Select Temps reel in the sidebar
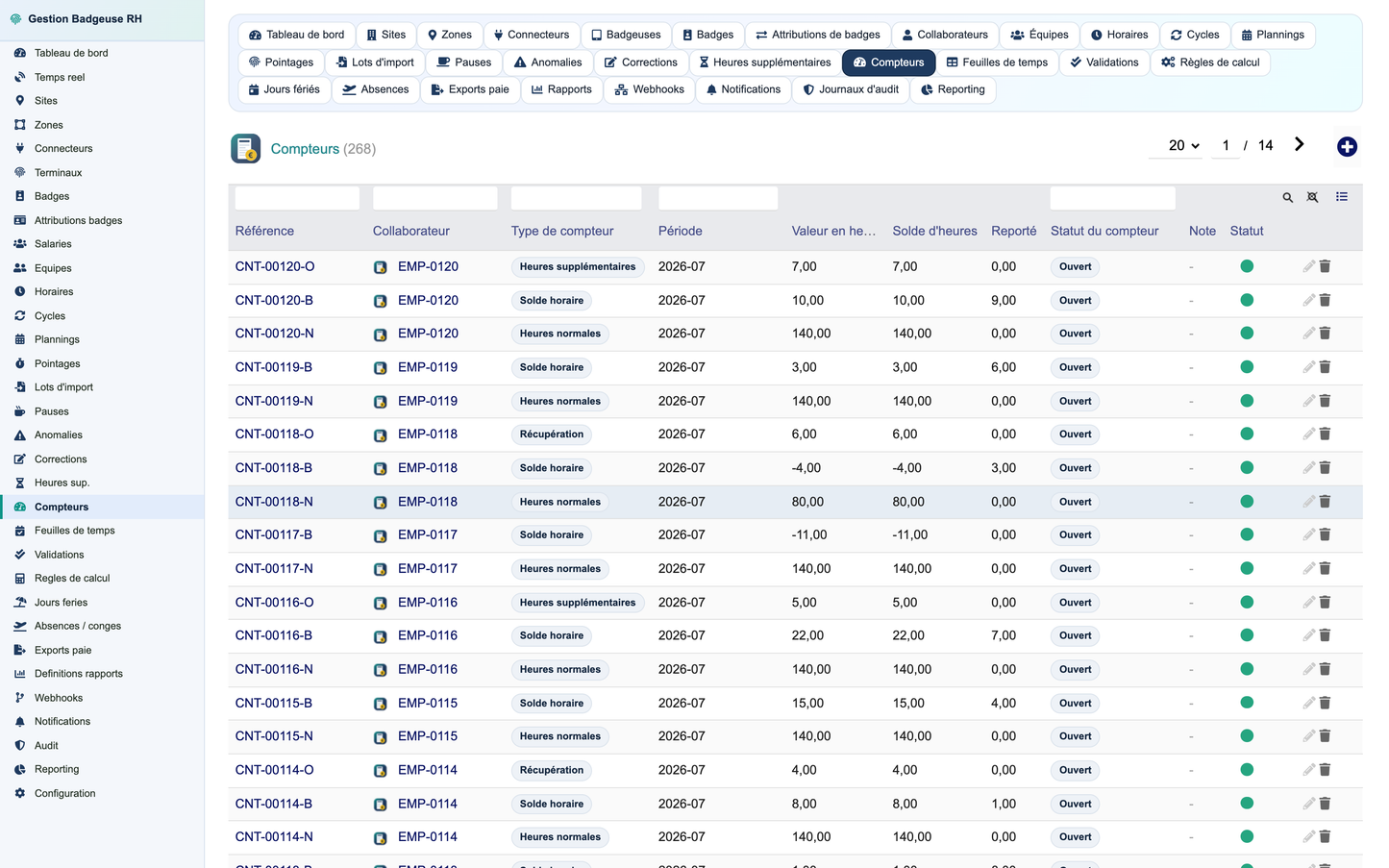Viewport: 1389px width, 868px height. [x=60, y=77]
